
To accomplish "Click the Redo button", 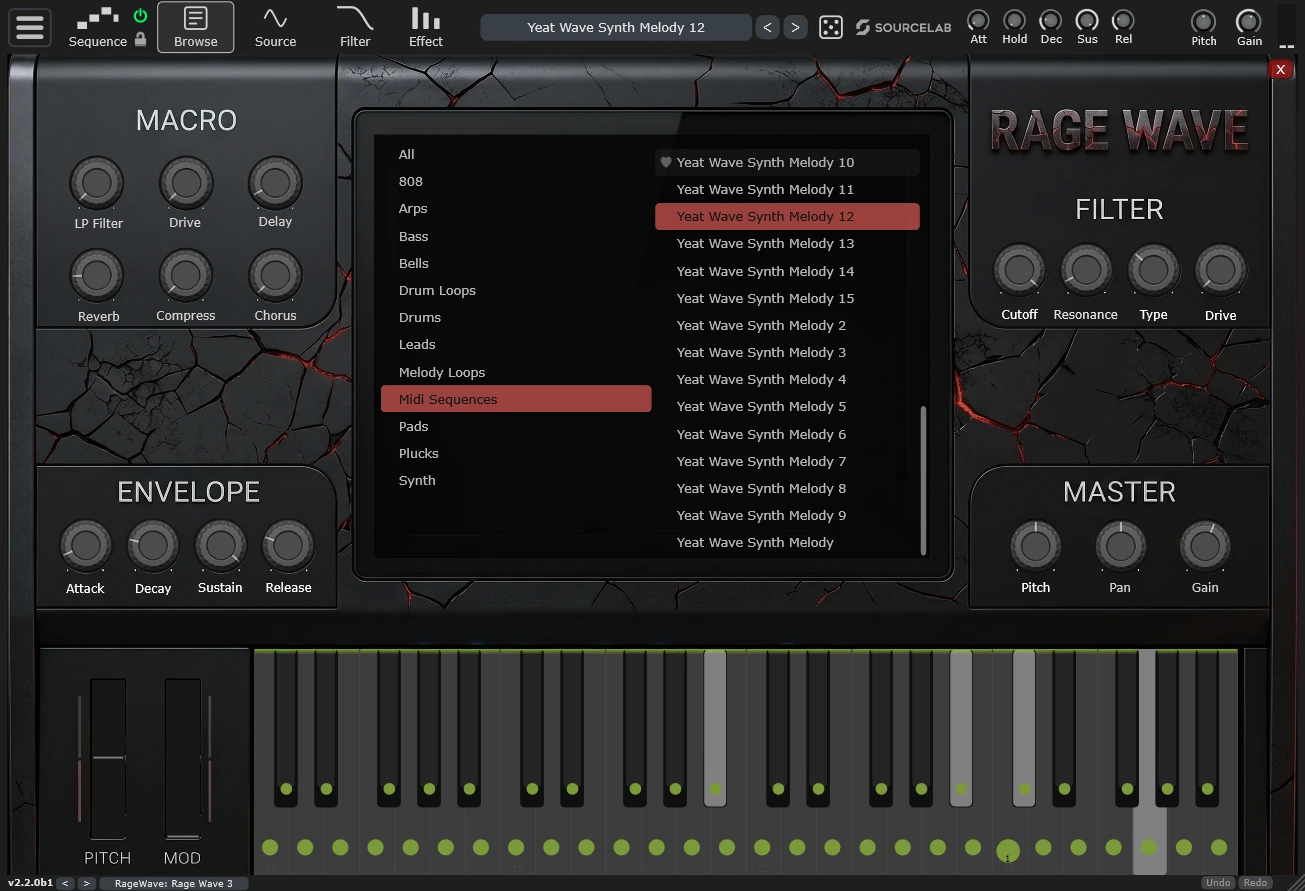I will pyautogui.click(x=1255, y=883).
